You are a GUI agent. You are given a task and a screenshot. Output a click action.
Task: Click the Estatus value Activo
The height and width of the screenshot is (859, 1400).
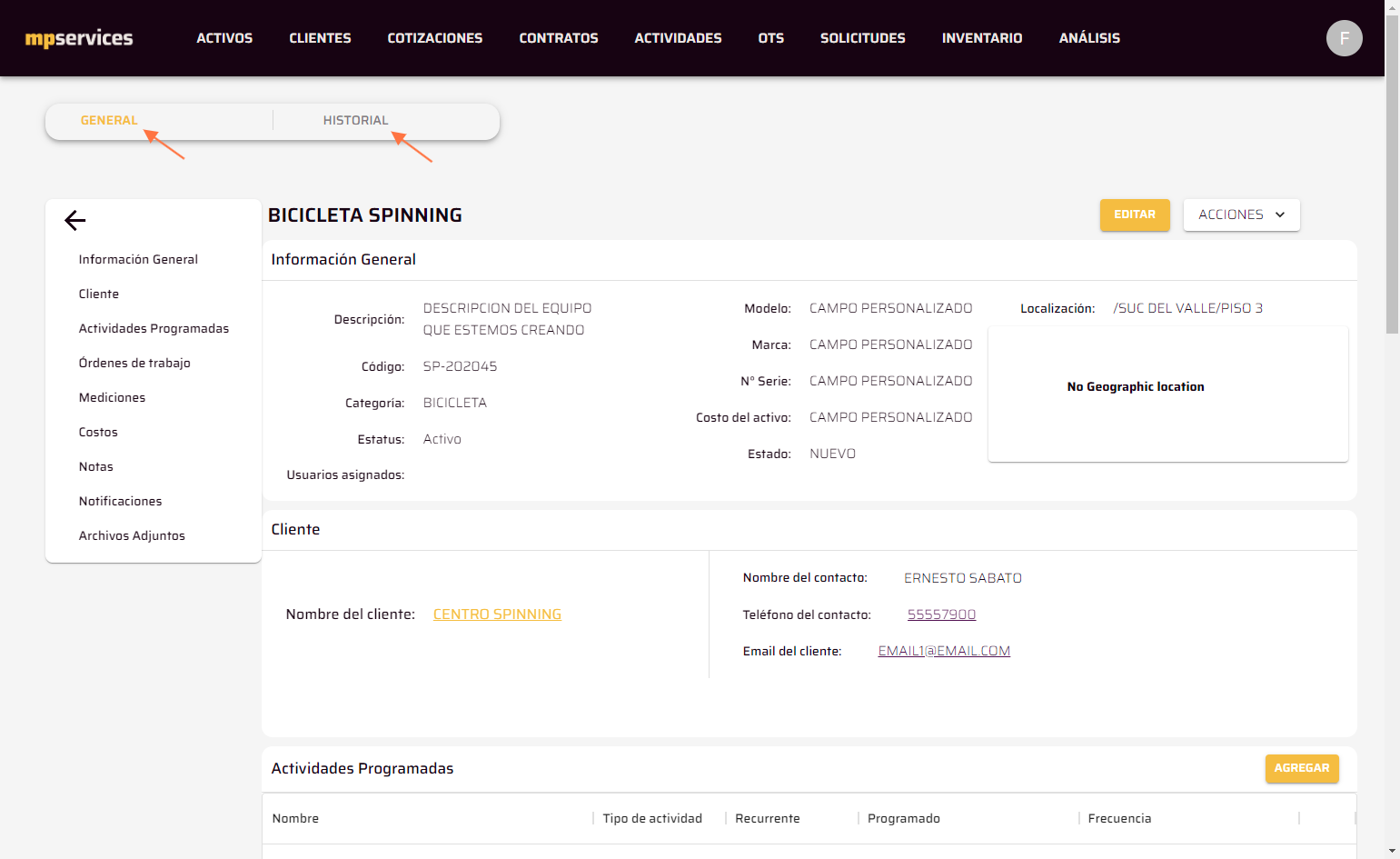pyautogui.click(x=442, y=439)
